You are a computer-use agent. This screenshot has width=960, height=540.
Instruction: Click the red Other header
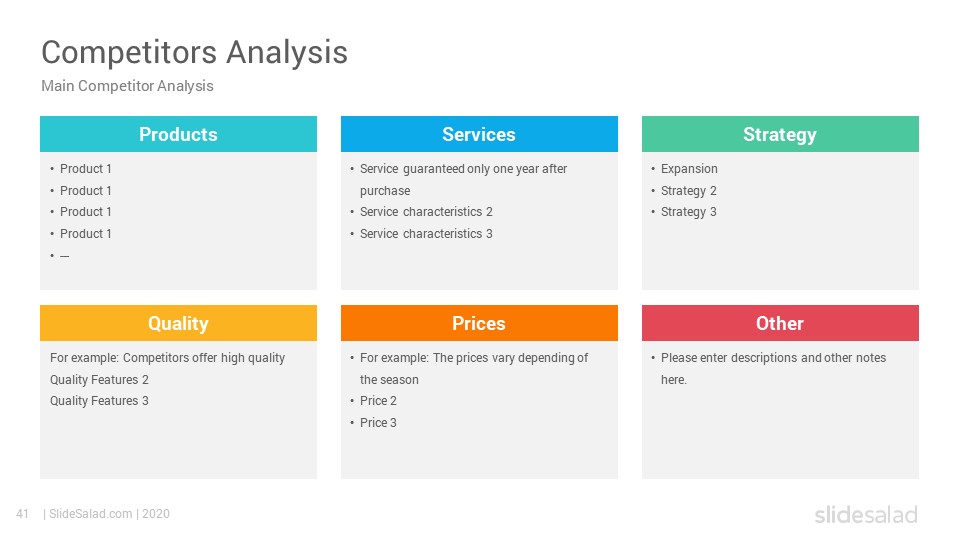tap(780, 323)
